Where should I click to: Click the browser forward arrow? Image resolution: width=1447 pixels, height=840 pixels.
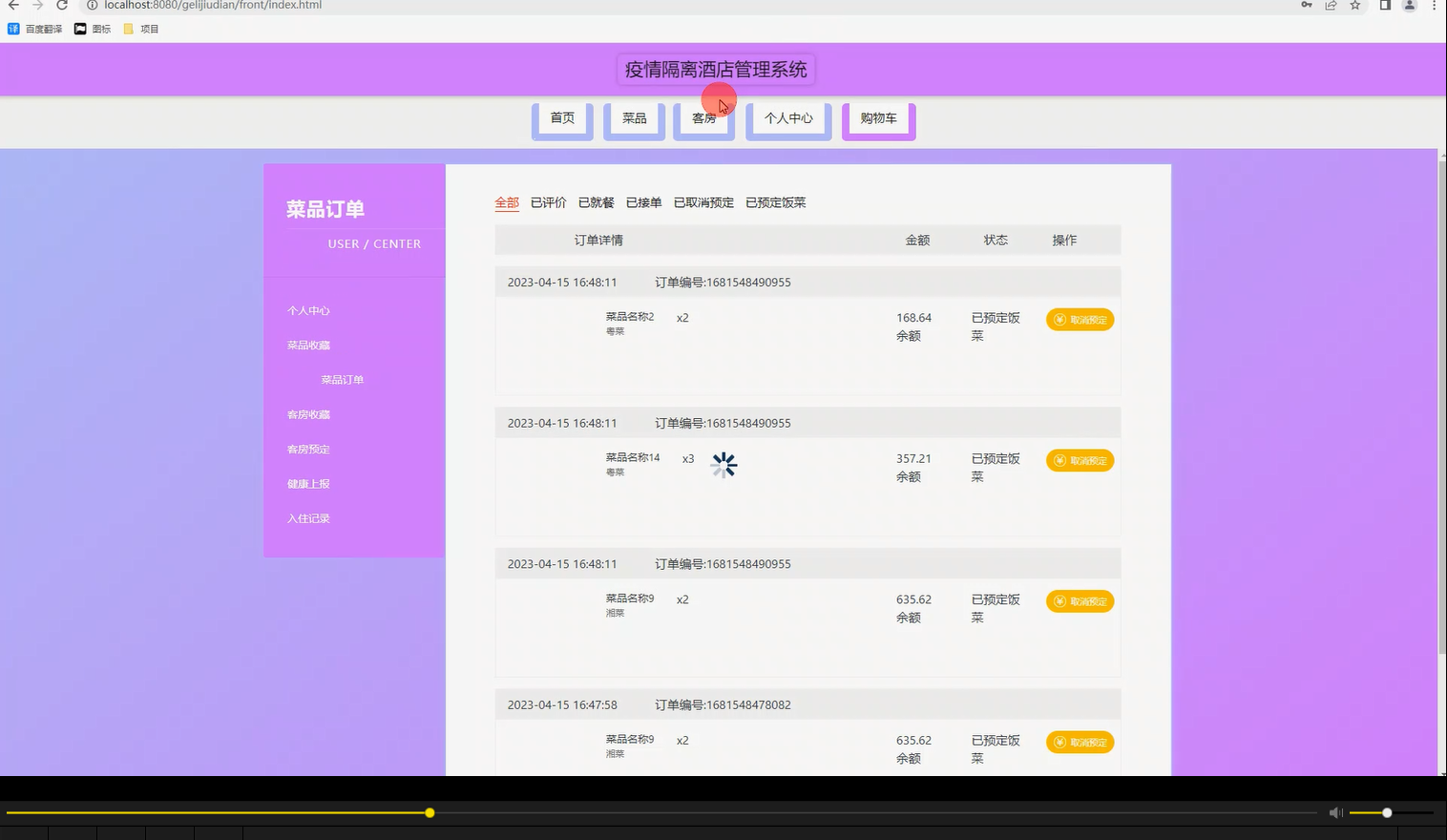click(37, 5)
